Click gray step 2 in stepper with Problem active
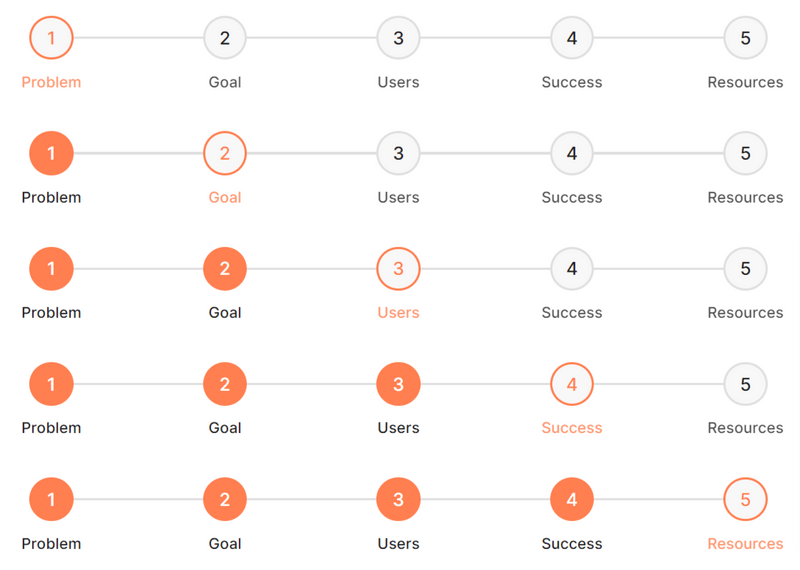 [225, 39]
